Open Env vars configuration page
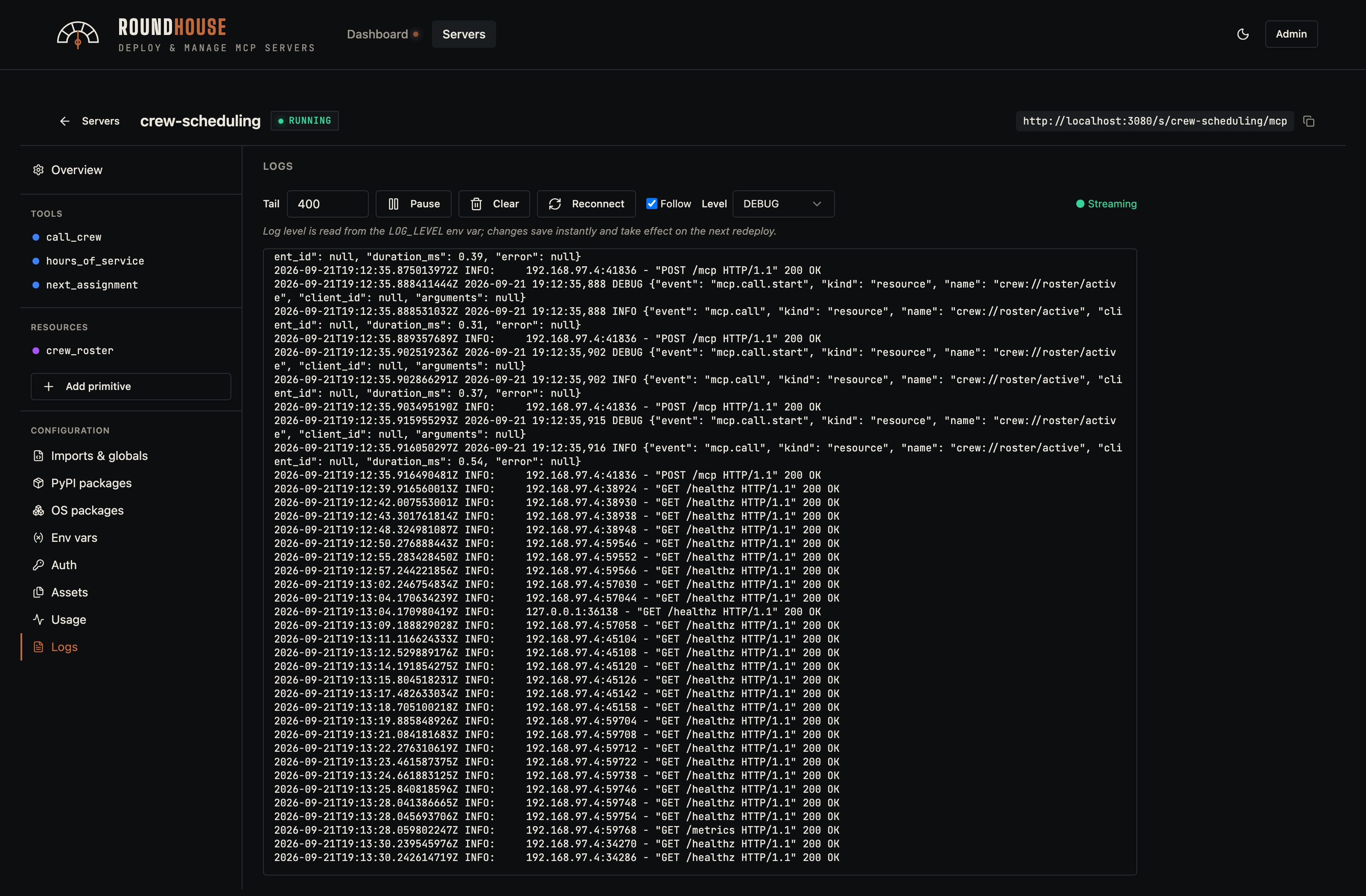This screenshot has width=1366, height=896. pos(74,538)
